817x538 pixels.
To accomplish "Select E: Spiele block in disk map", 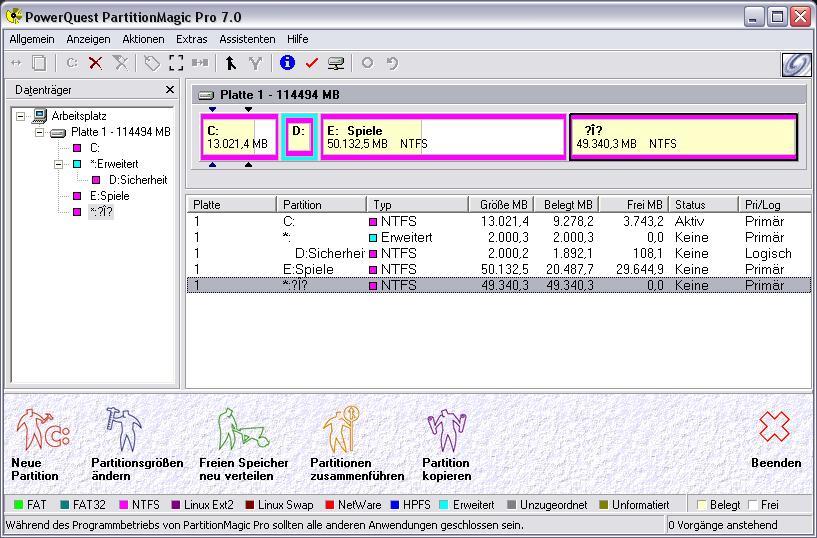I will click(x=443, y=136).
